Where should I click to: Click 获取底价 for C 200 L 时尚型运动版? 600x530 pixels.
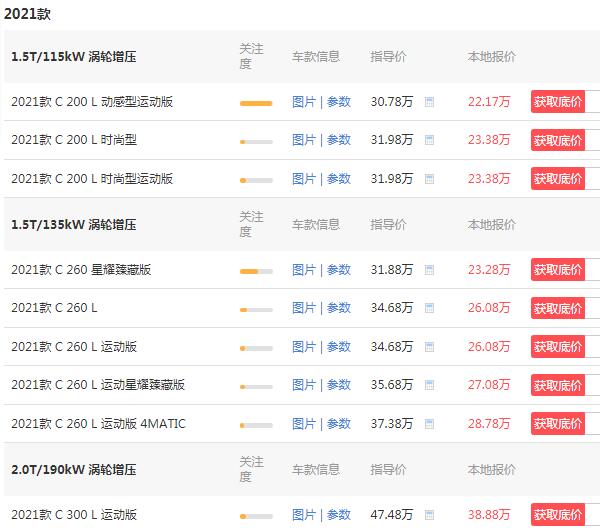point(558,179)
